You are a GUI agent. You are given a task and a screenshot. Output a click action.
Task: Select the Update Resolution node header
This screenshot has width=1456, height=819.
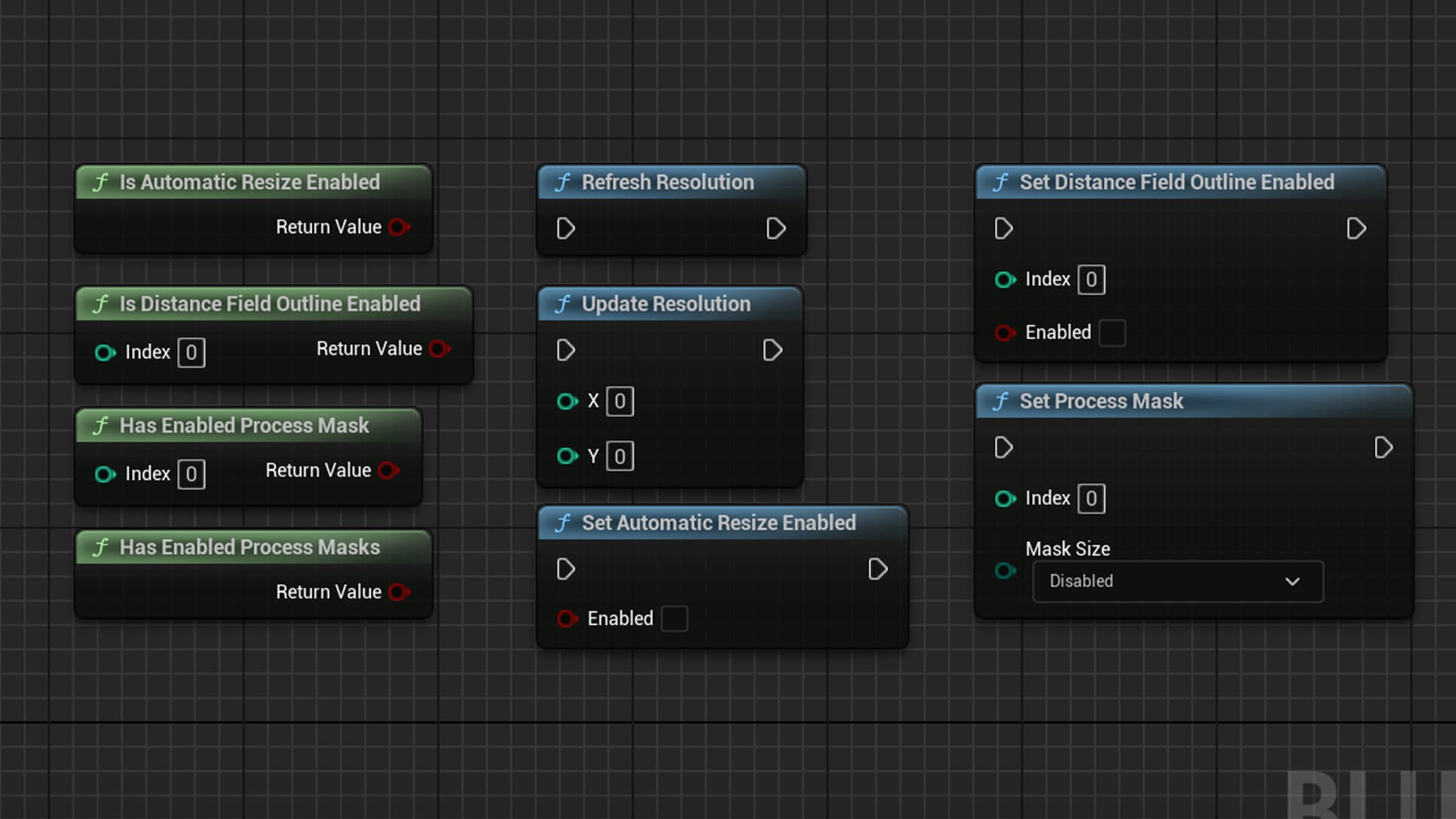(667, 303)
